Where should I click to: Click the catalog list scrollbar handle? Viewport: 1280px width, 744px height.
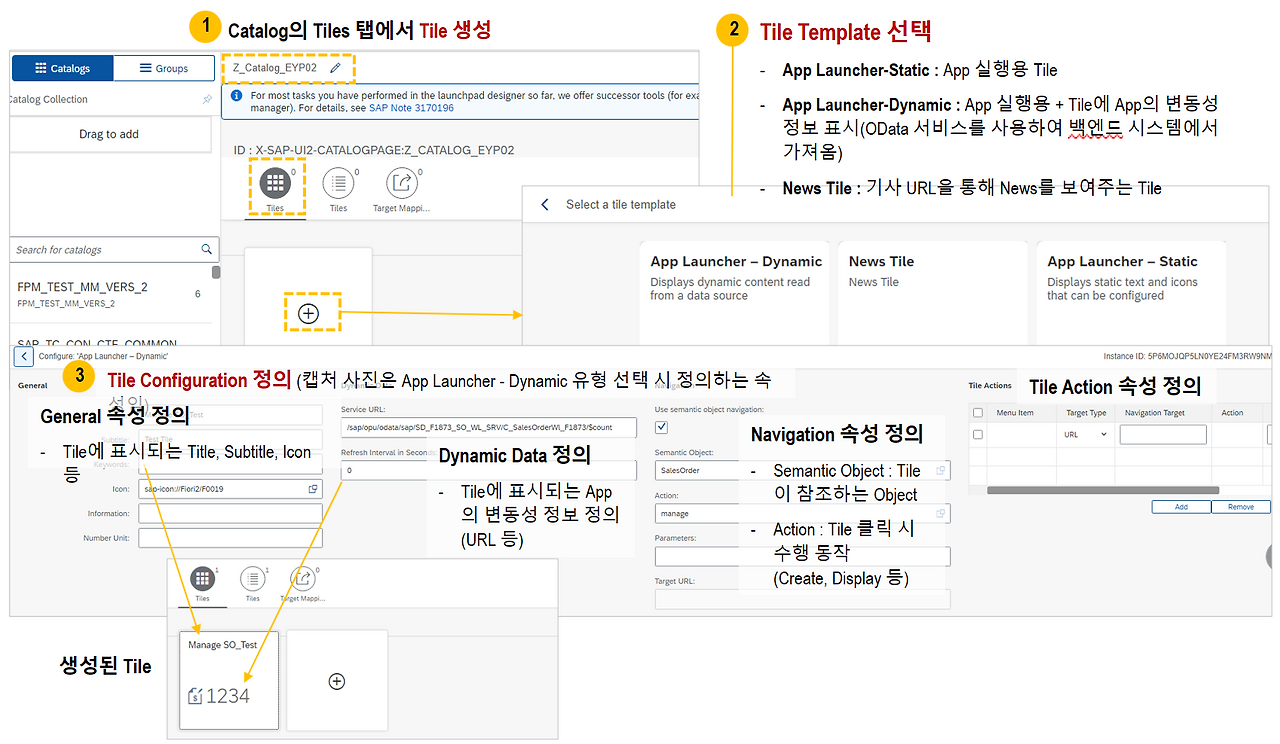(x=216, y=271)
